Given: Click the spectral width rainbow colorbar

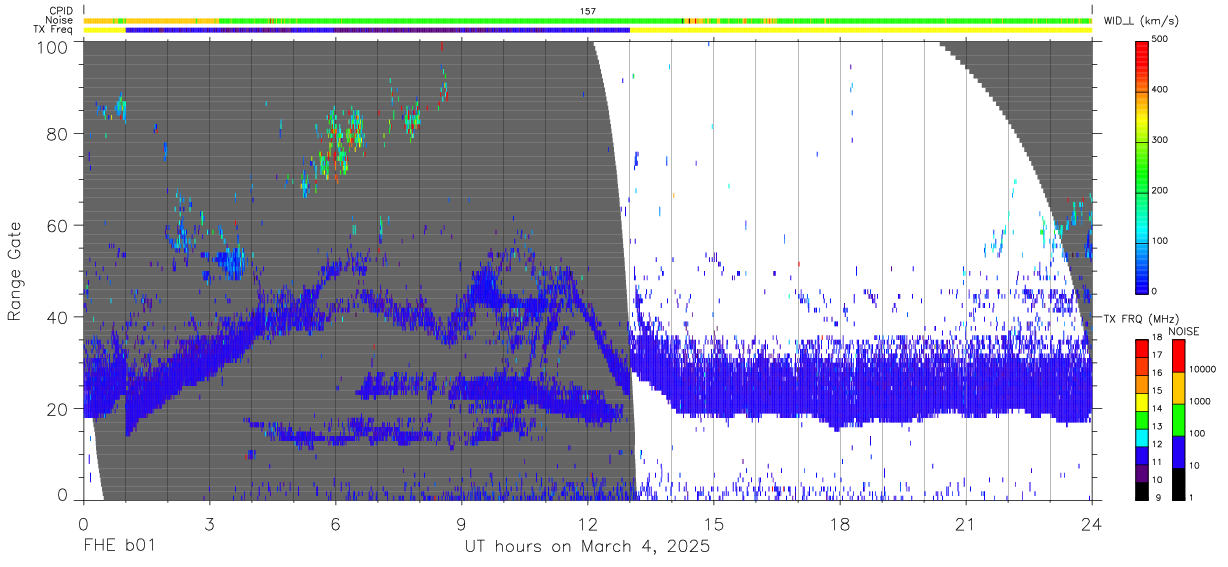Looking at the screenshot, I should [x=1142, y=166].
